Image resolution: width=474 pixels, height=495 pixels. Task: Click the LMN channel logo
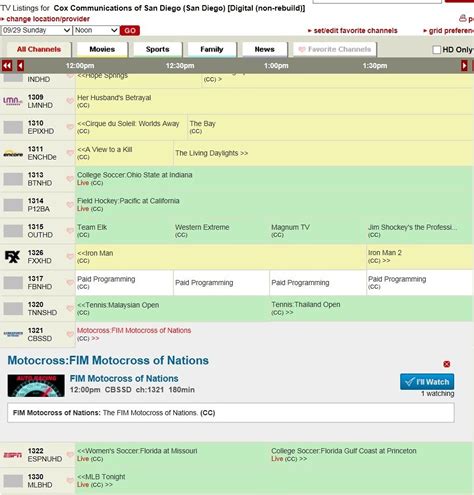pos(13,101)
